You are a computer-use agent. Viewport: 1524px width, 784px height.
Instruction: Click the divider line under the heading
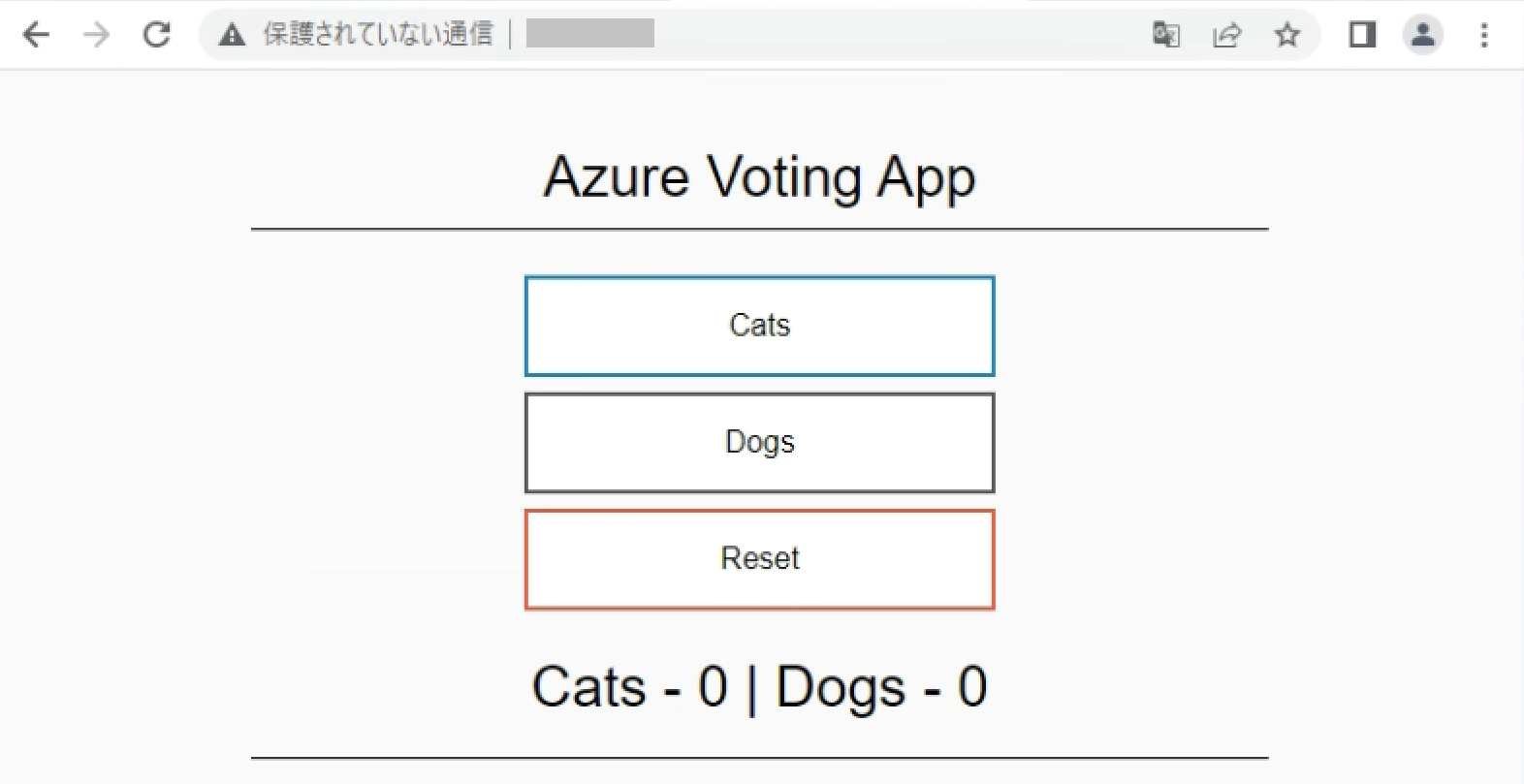[760, 230]
